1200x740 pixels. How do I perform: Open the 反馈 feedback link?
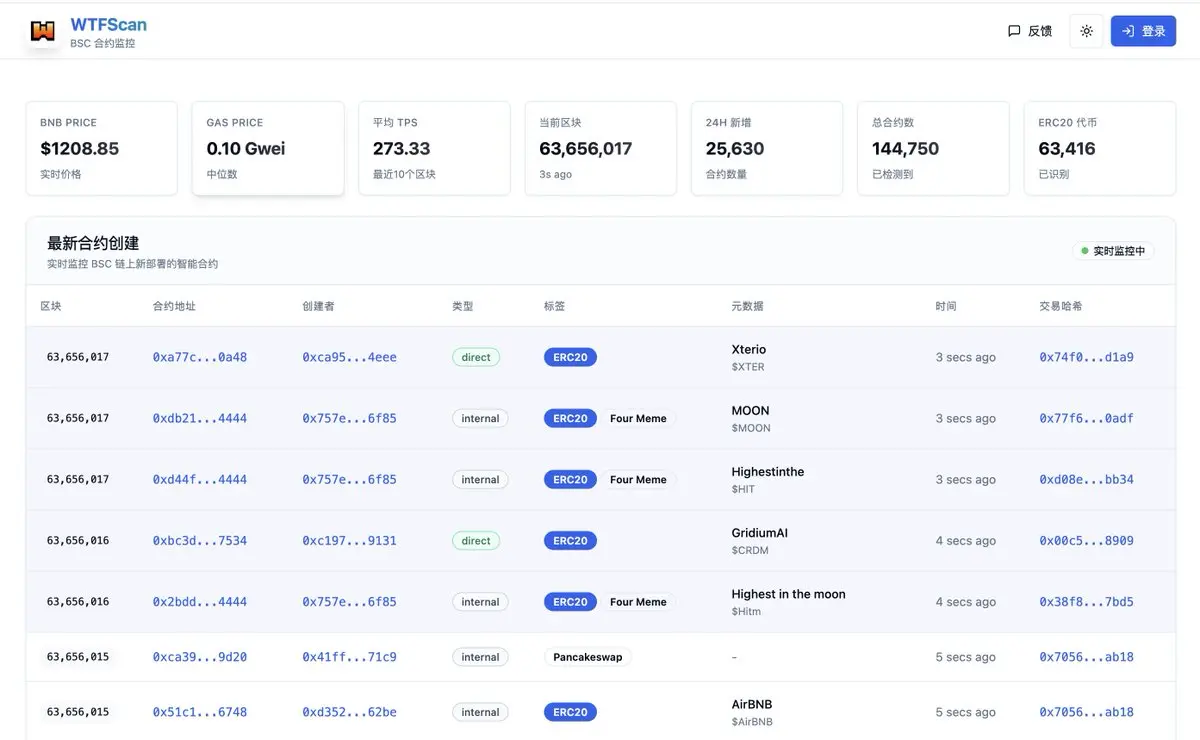point(1030,31)
